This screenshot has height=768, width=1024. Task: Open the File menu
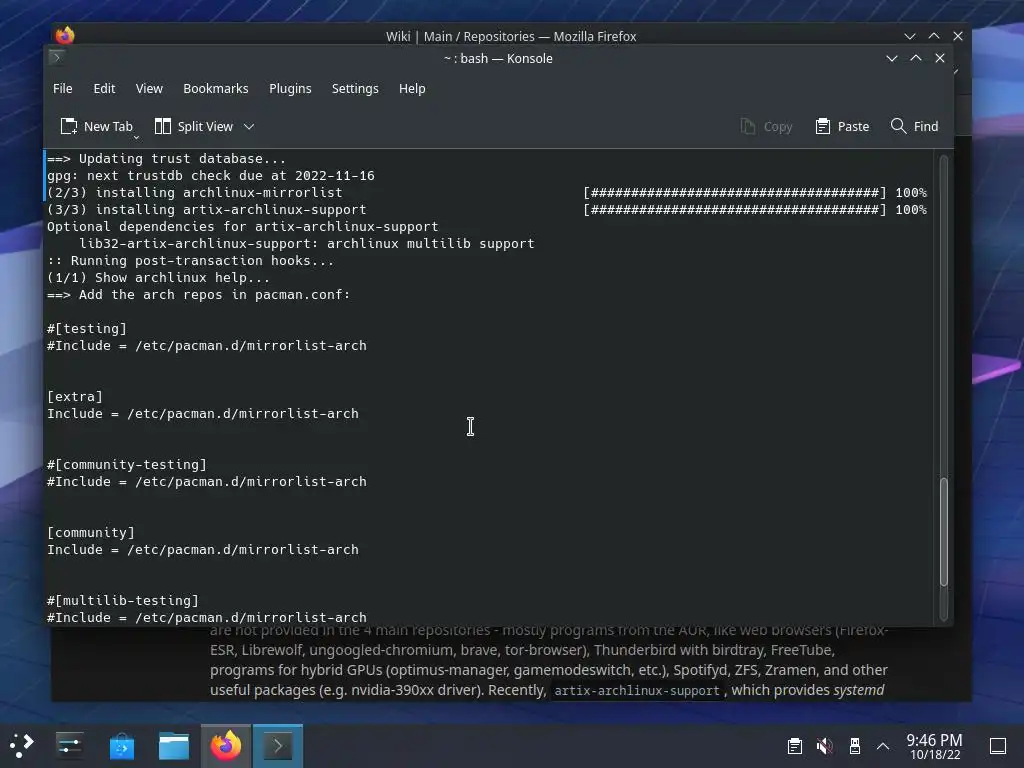pyautogui.click(x=63, y=88)
